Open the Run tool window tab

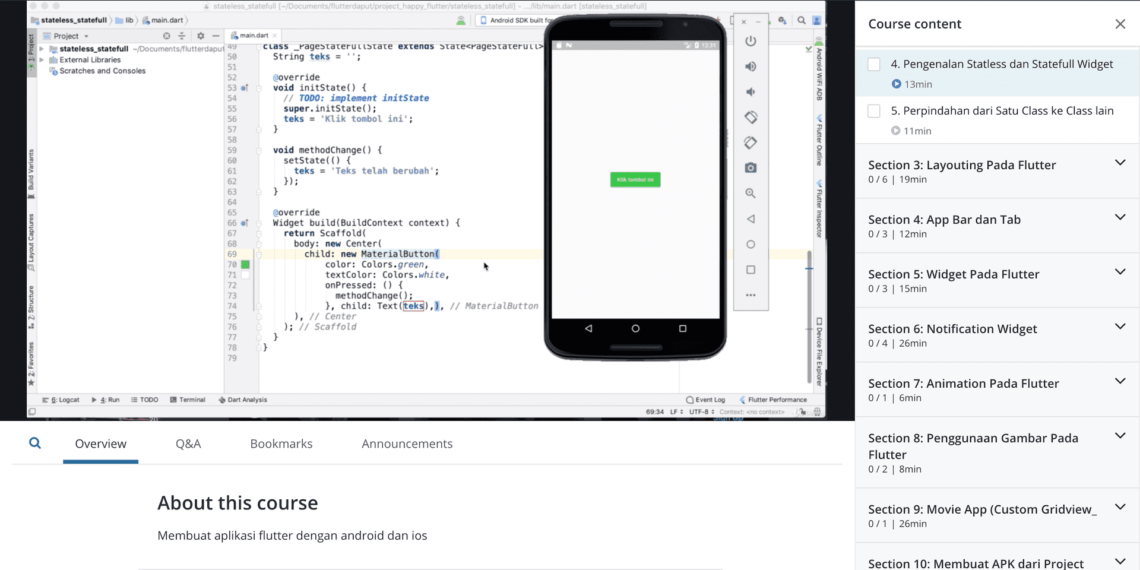click(105, 400)
